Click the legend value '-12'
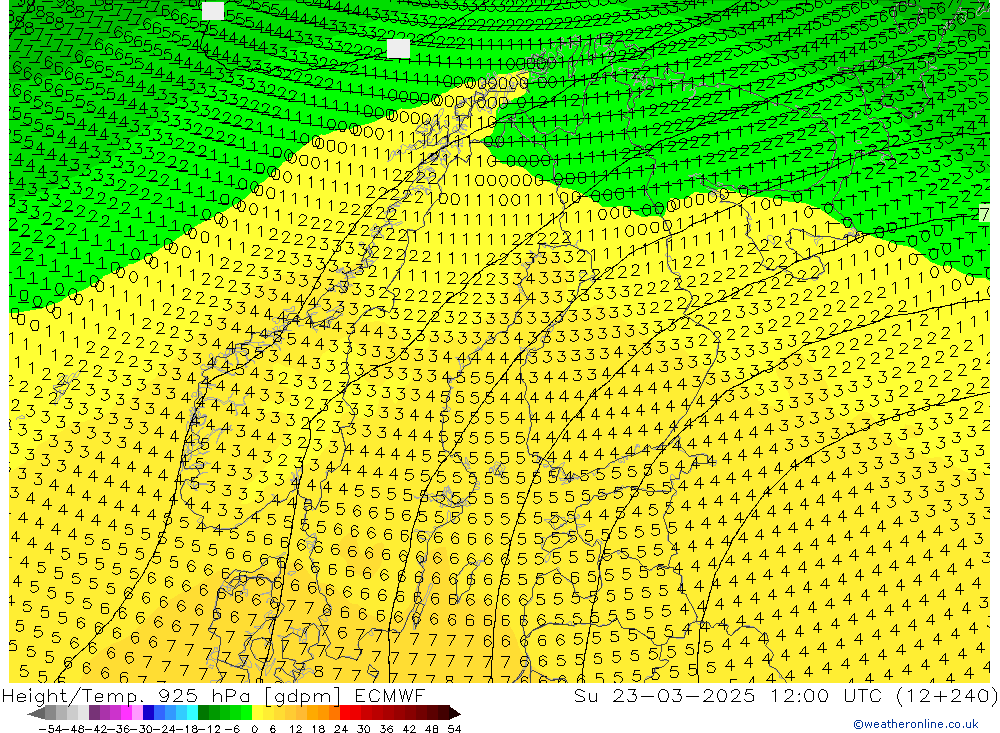 (x=209, y=729)
